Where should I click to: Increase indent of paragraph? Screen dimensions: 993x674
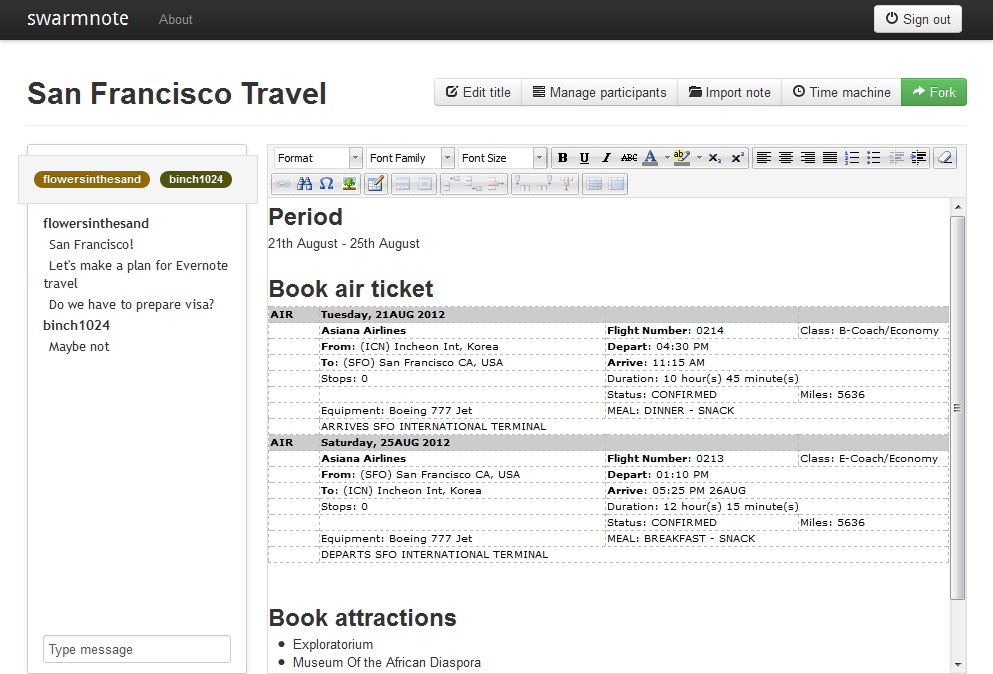[x=918, y=158]
